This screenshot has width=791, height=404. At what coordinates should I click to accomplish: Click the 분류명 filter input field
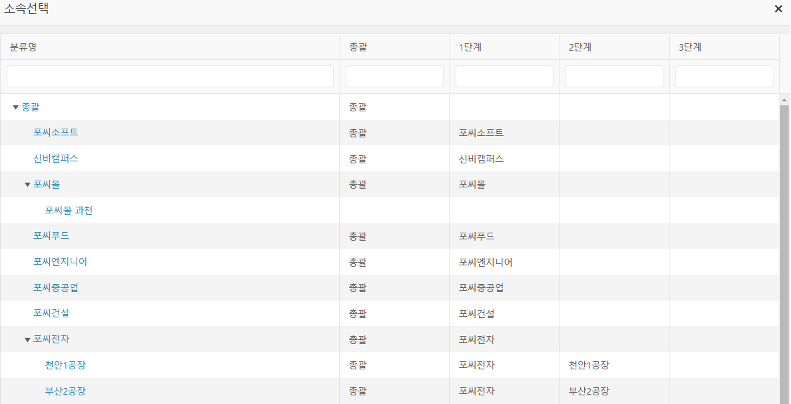point(170,76)
